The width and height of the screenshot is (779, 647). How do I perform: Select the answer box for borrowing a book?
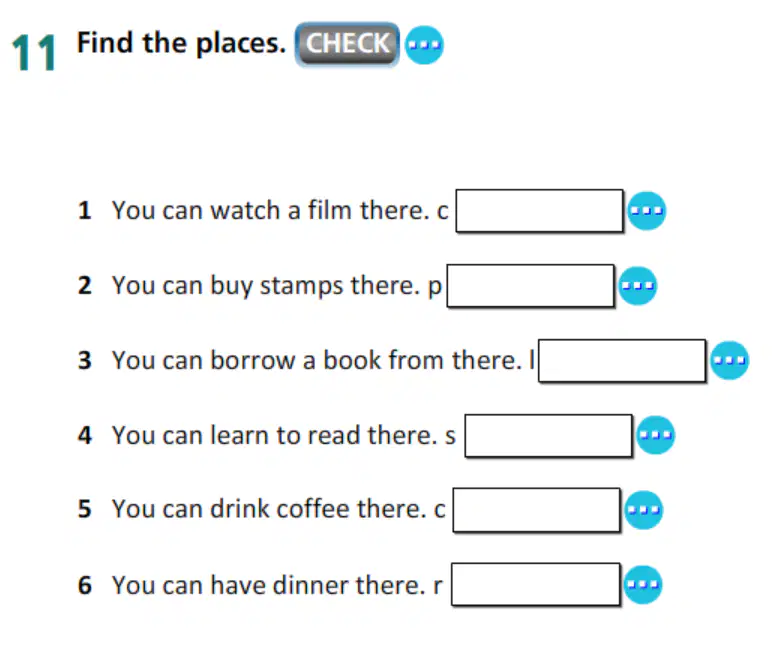coord(622,361)
